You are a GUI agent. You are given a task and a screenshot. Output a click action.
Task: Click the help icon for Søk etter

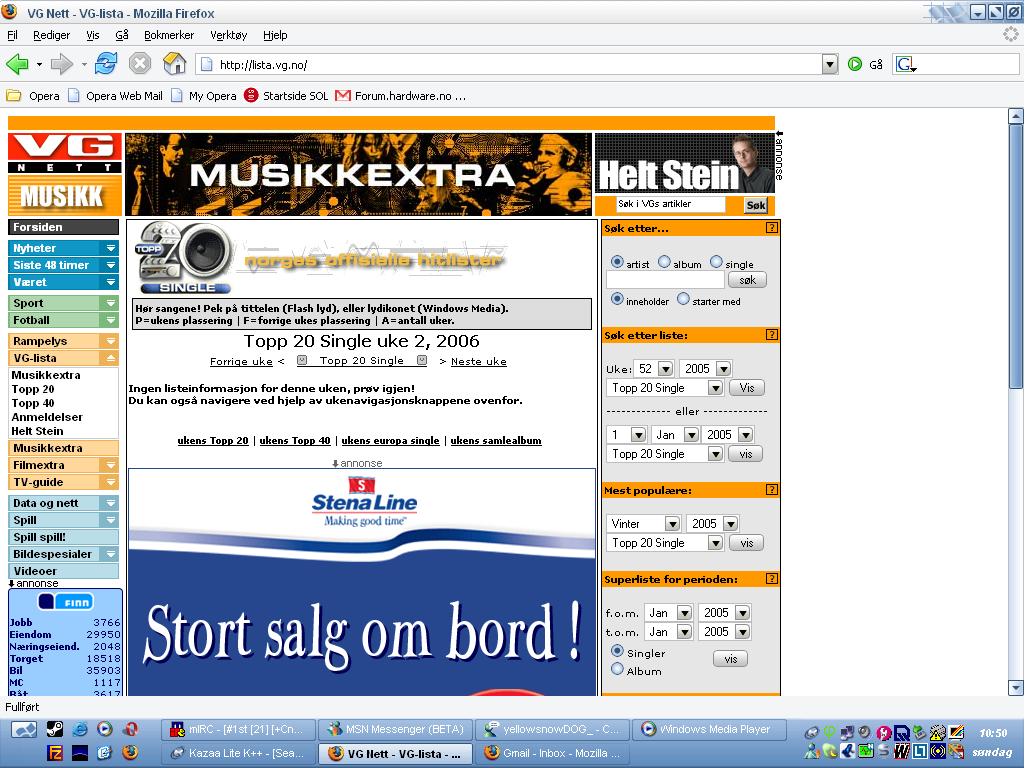click(771, 228)
